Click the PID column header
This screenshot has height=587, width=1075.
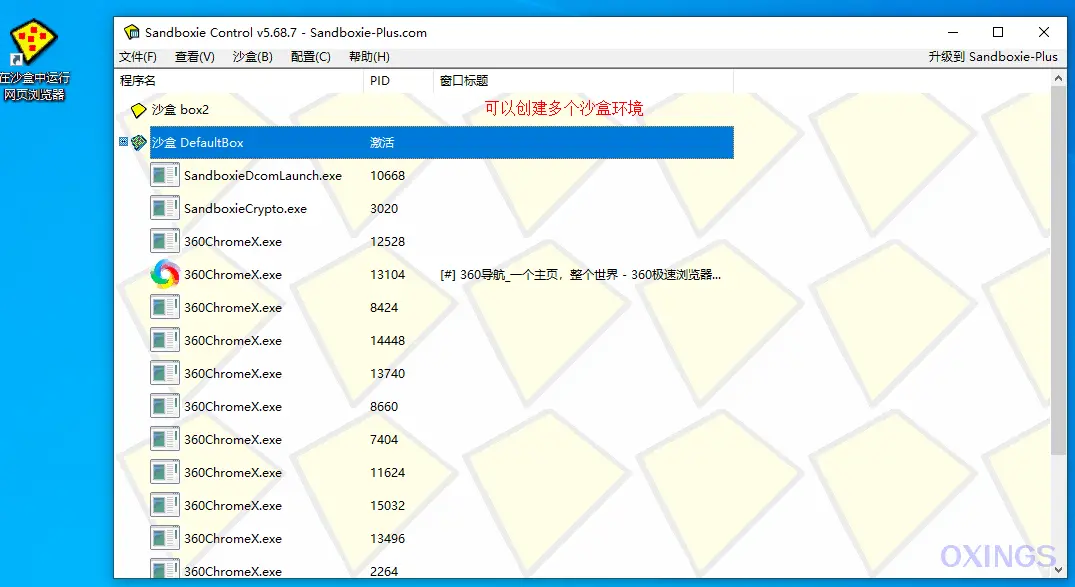coord(398,81)
